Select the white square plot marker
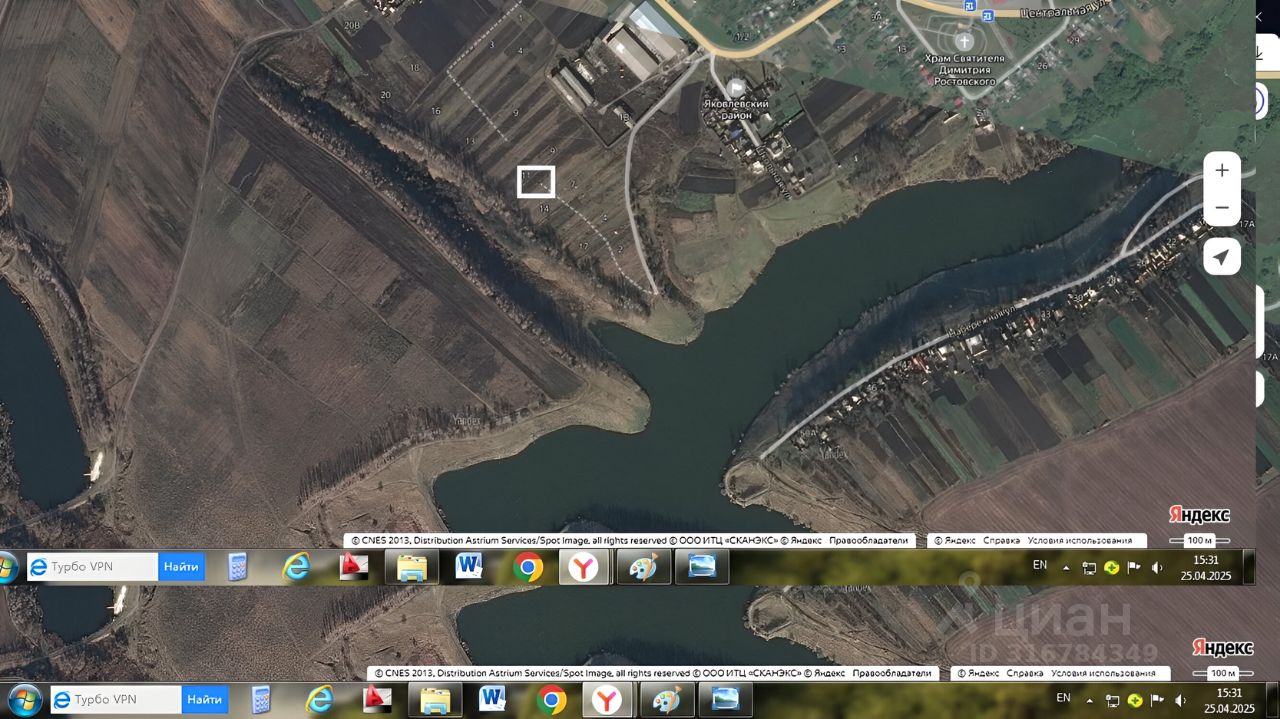1280x719 pixels. point(536,182)
